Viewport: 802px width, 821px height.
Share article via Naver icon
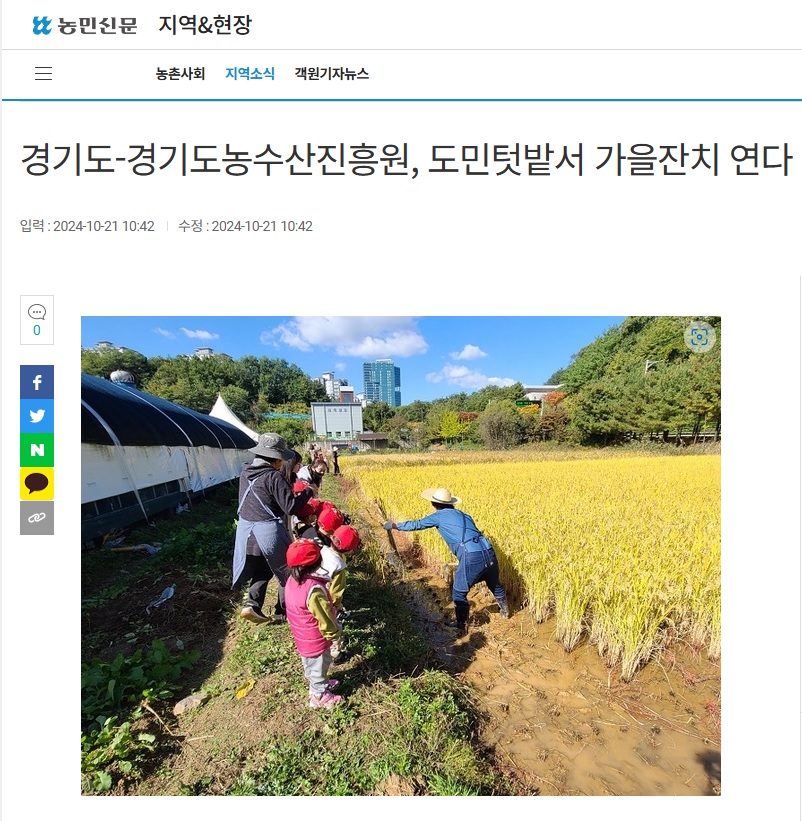37,450
